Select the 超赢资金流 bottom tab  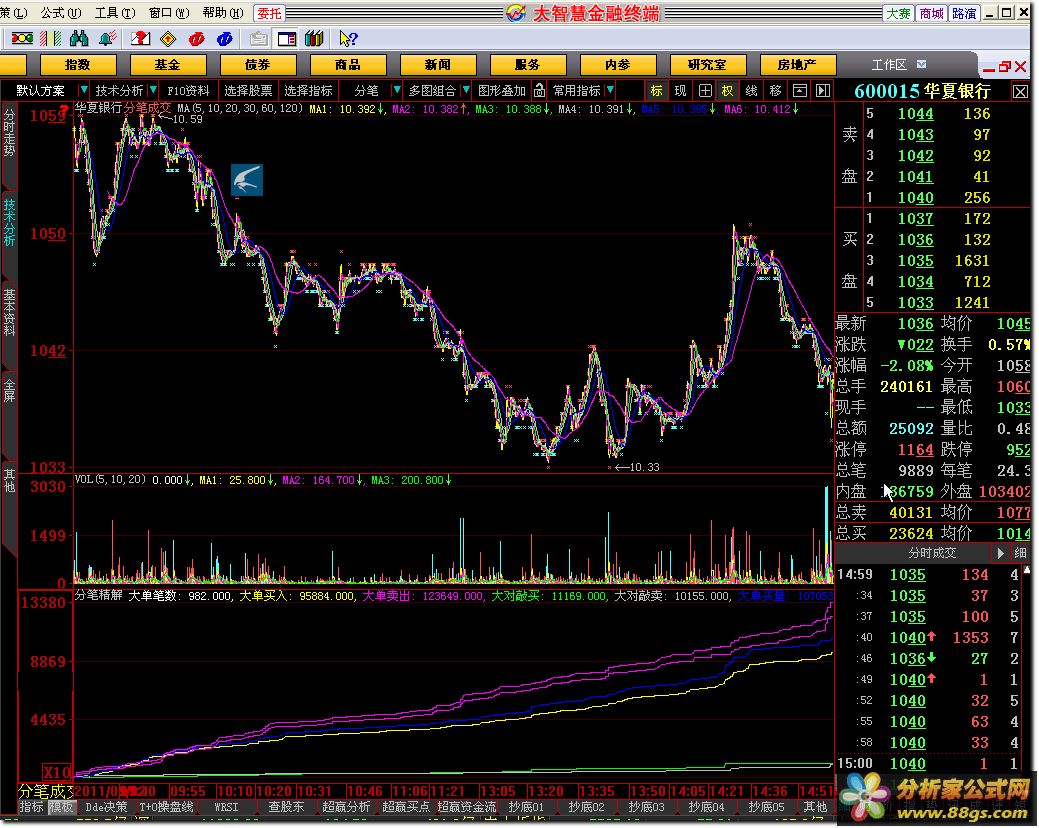(x=466, y=807)
